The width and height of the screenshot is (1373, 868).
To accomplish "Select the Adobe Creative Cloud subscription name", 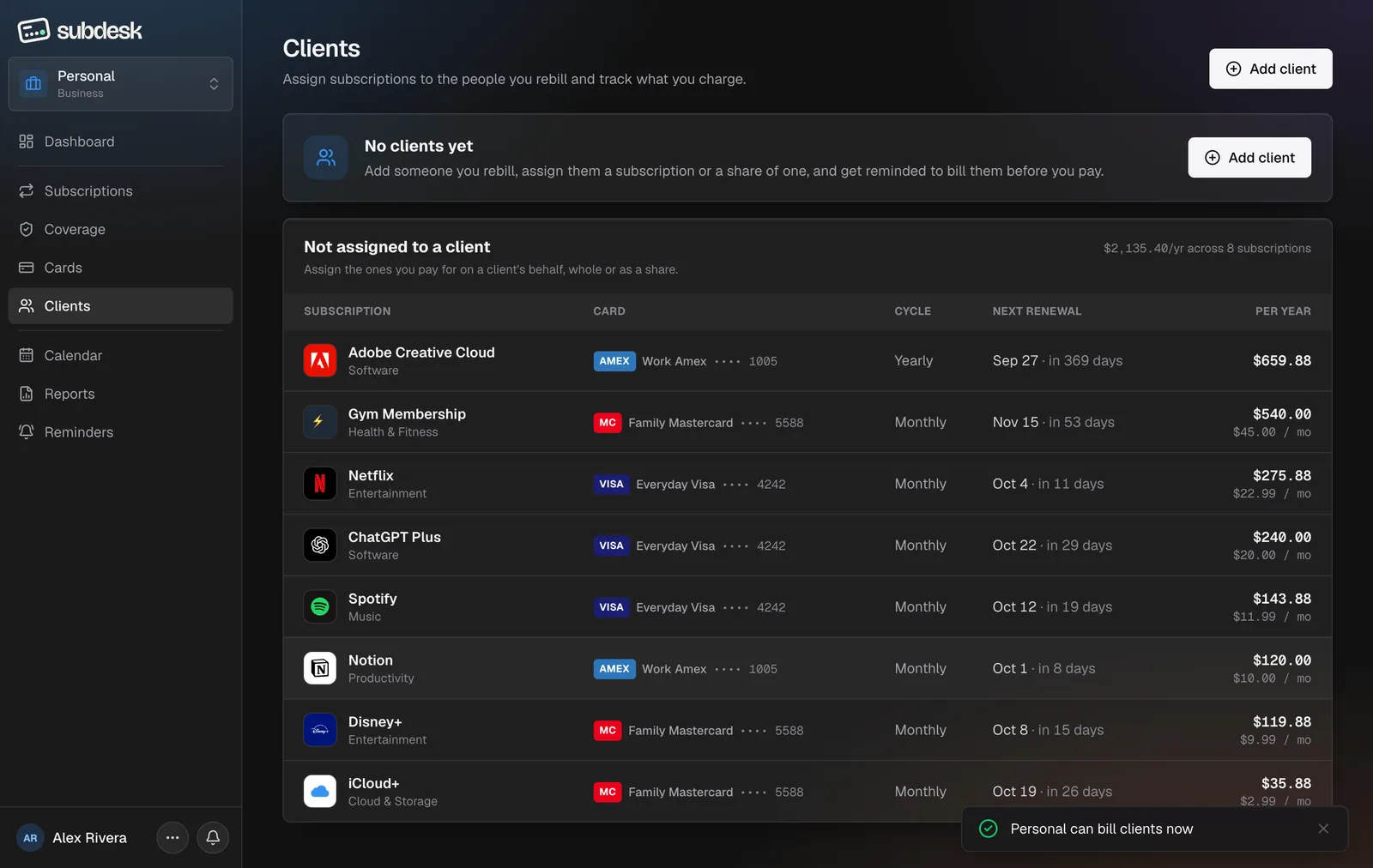I will click(x=421, y=353).
